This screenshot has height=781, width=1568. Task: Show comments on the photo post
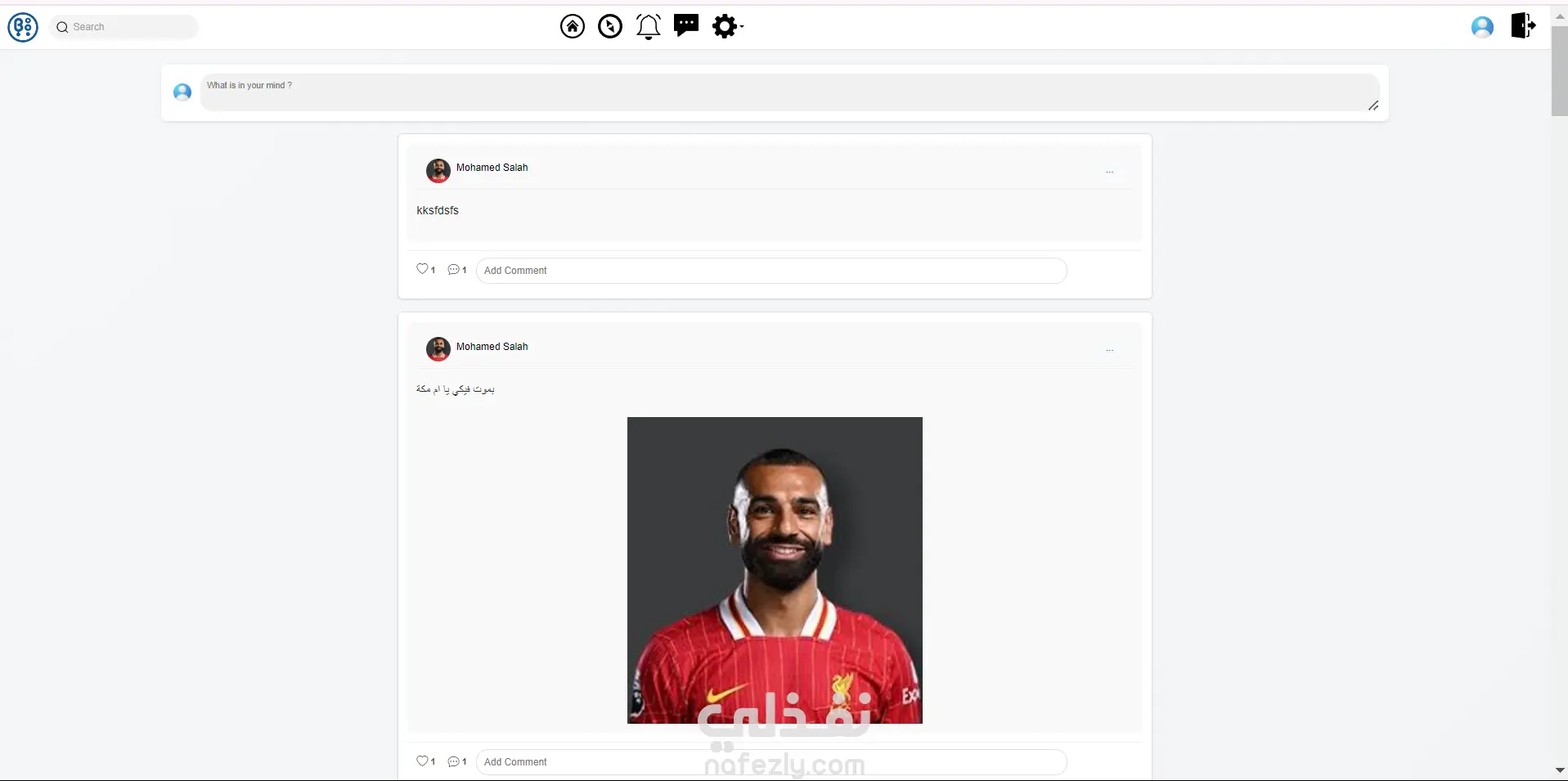453,761
